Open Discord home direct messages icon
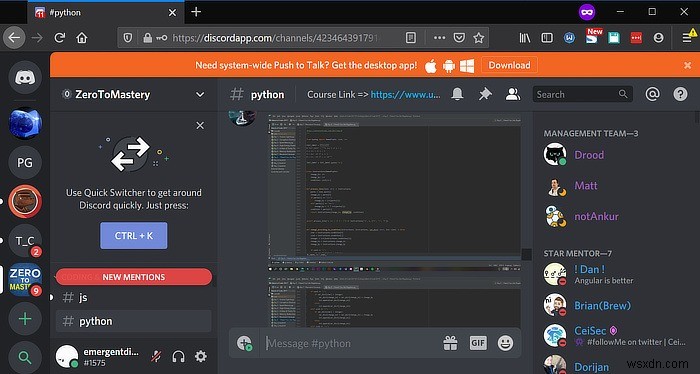 25,78
